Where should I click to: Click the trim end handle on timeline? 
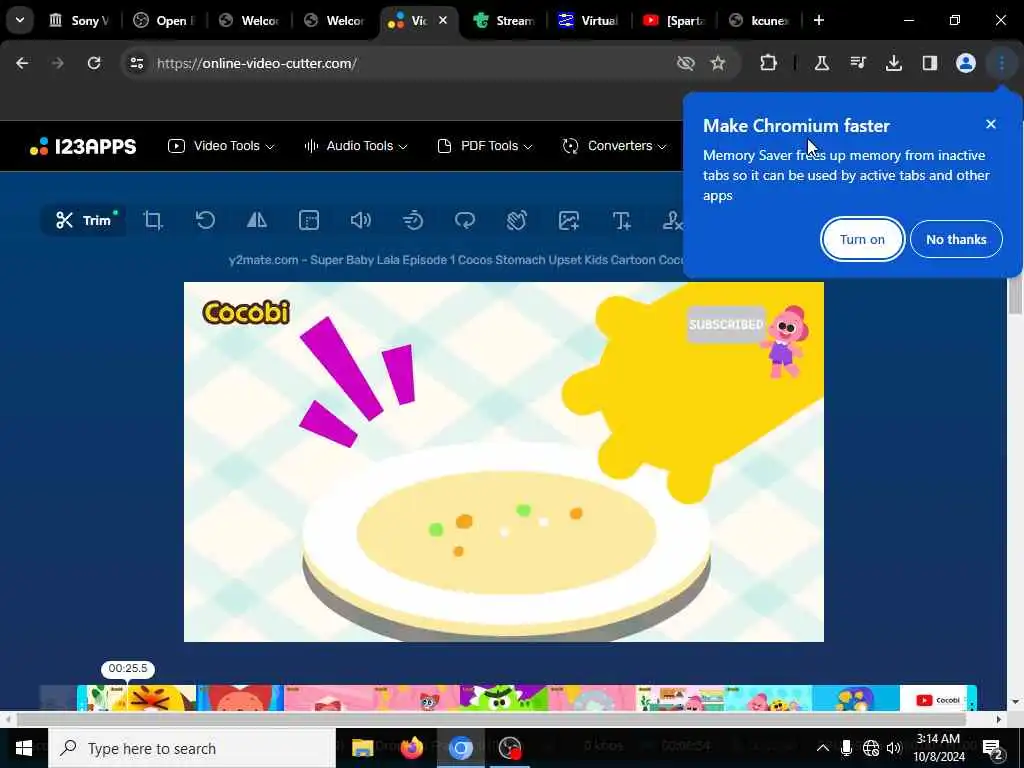pos(972,698)
